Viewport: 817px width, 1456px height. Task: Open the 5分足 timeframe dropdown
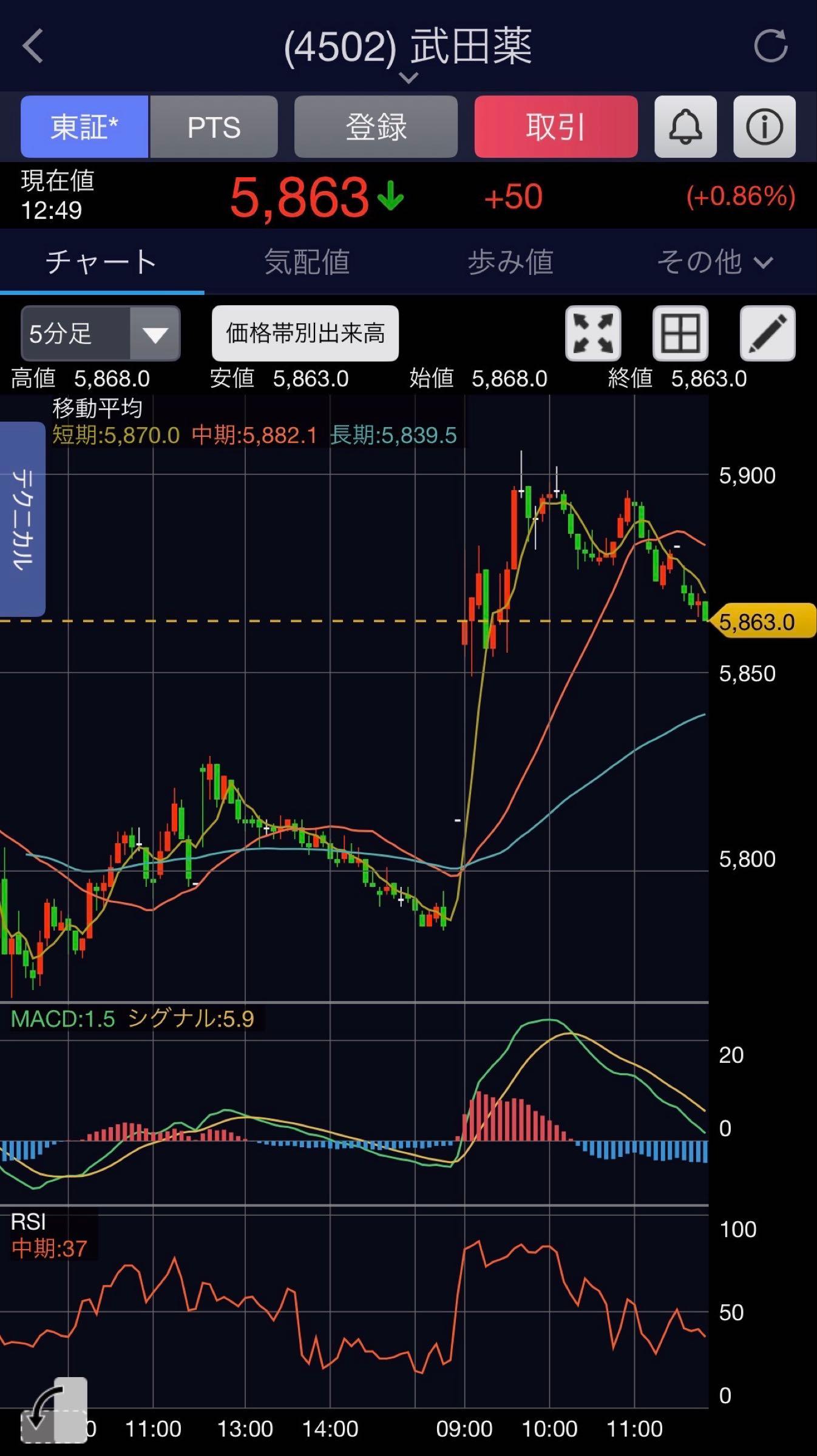point(100,333)
